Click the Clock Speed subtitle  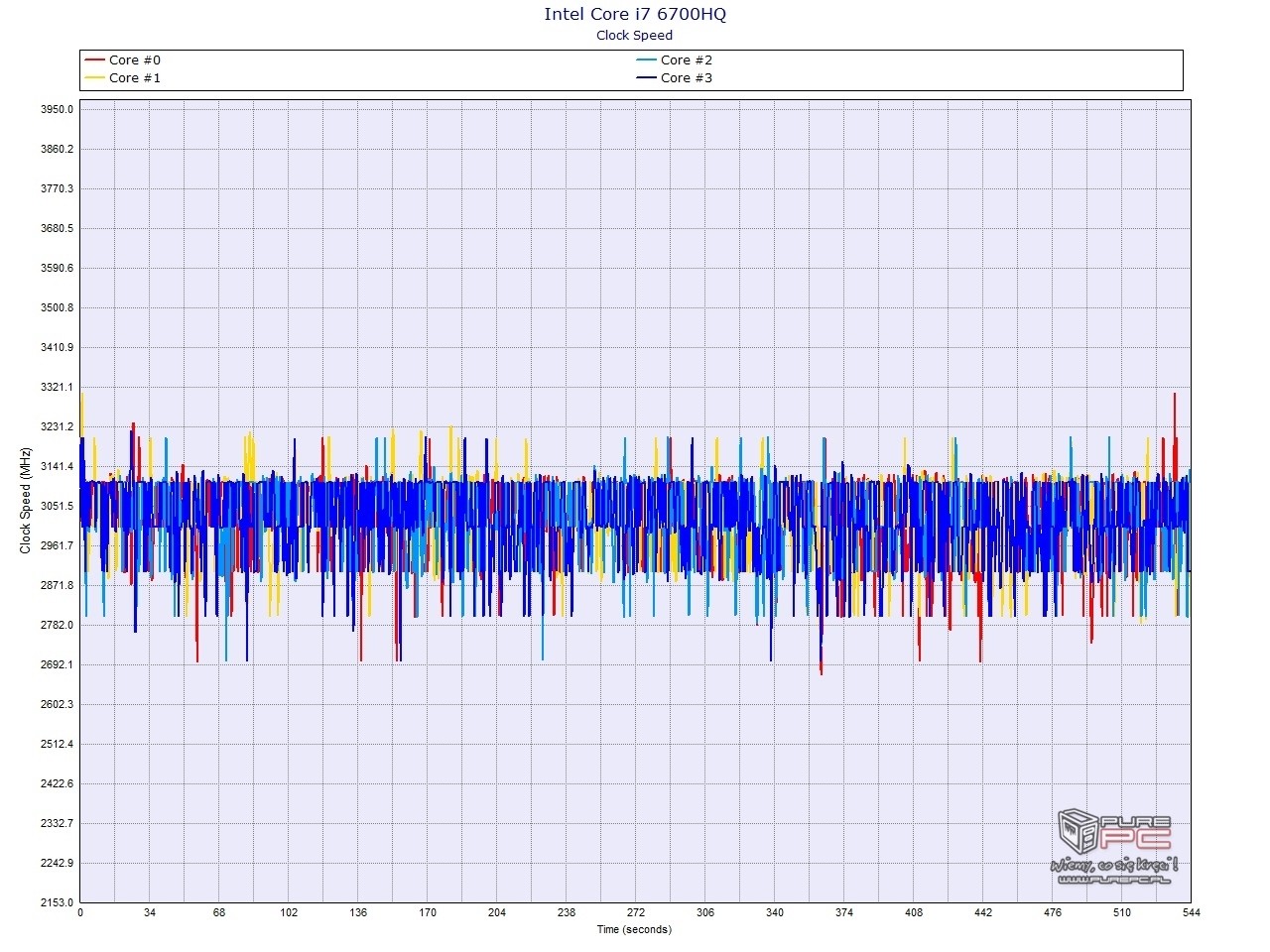click(x=635, y=36)
